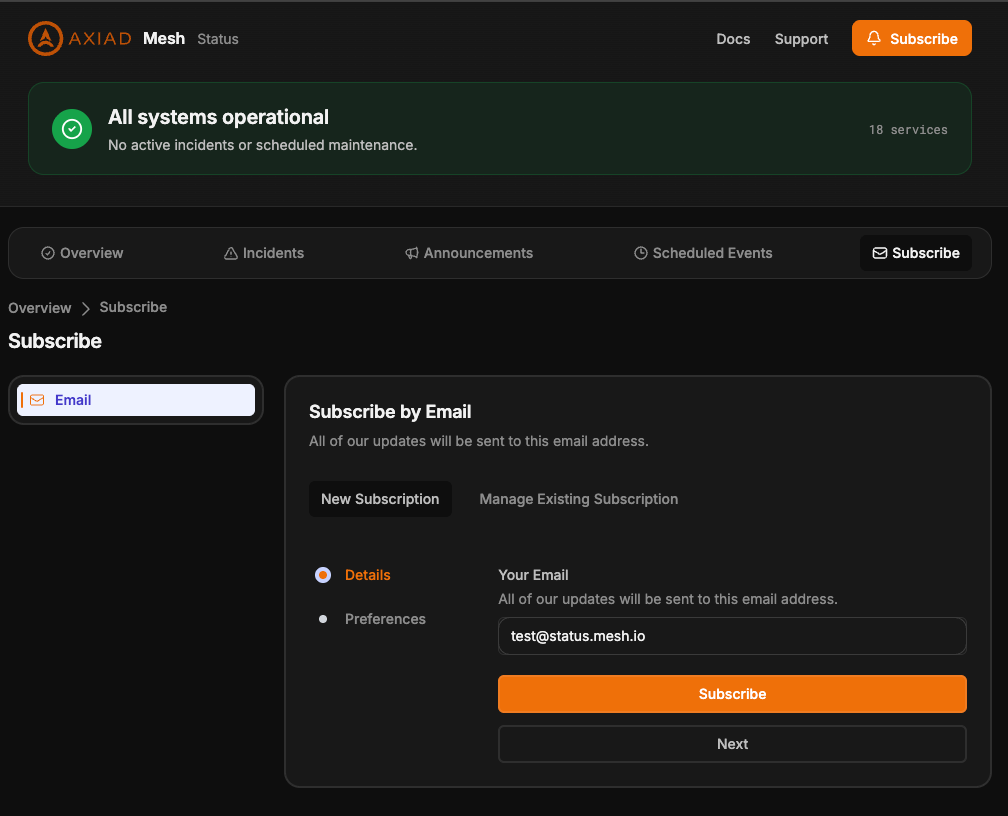Click the 'Mesh' product name
1008x816 pixels.
[164, 39]
